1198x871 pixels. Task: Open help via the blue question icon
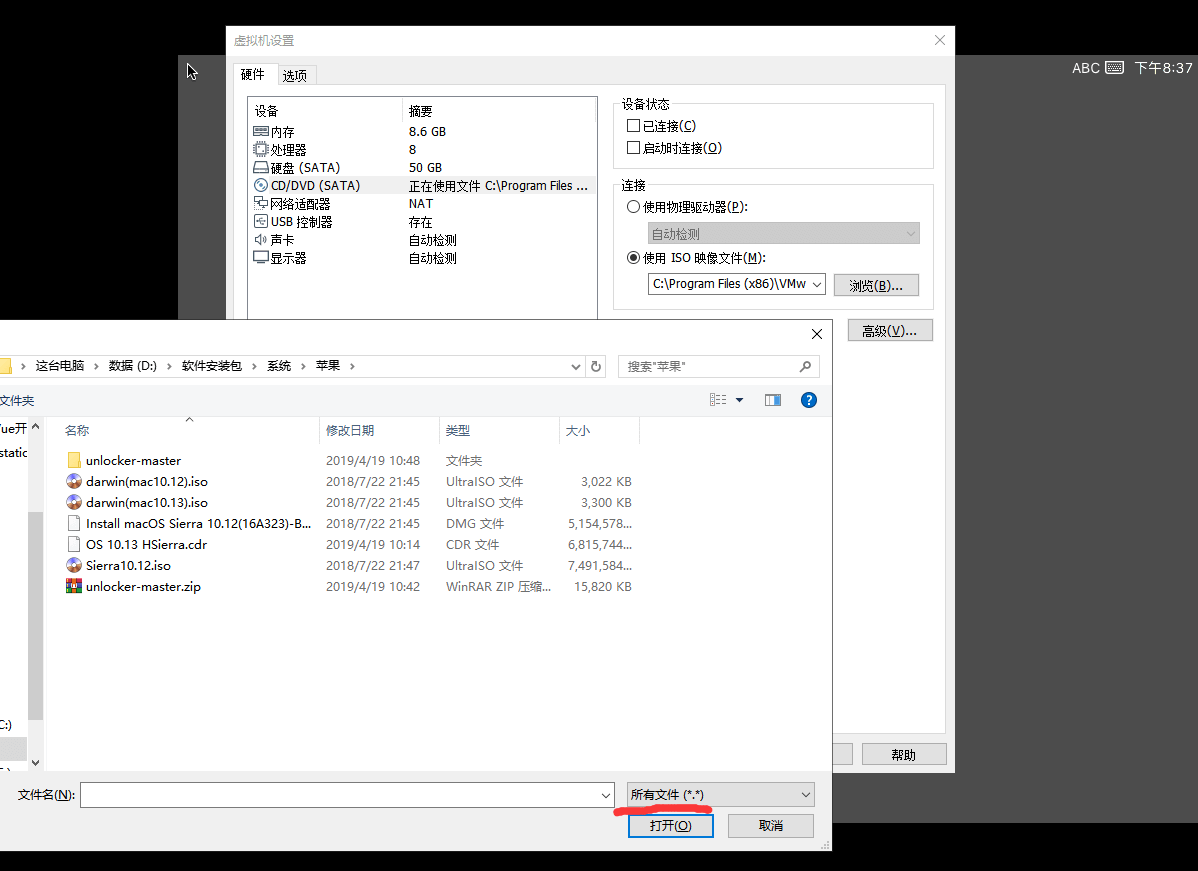pyautogui.click(x=809, y=400)
